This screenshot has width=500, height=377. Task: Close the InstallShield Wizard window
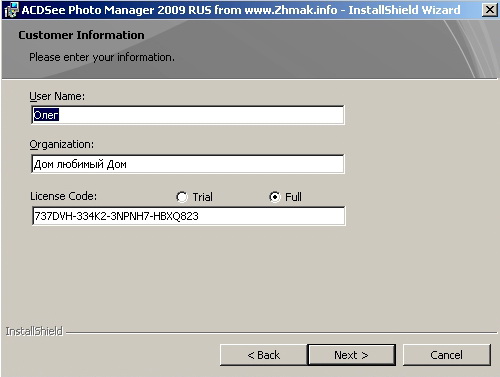[x=490, y=10]
